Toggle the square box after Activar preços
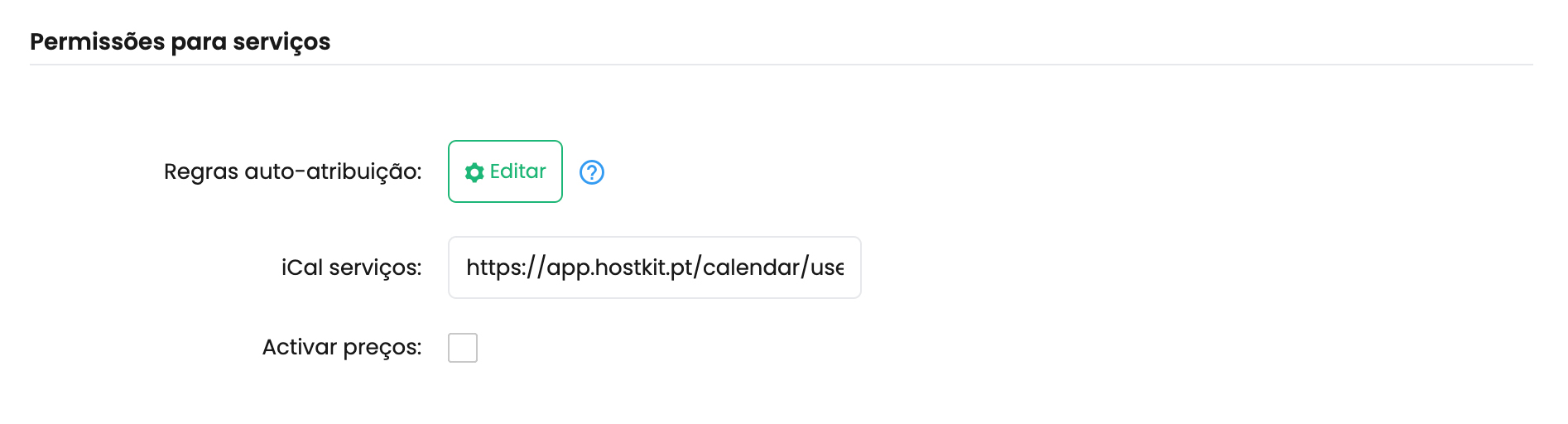This screenshot has width=1568, height=424. coord(463,348)
